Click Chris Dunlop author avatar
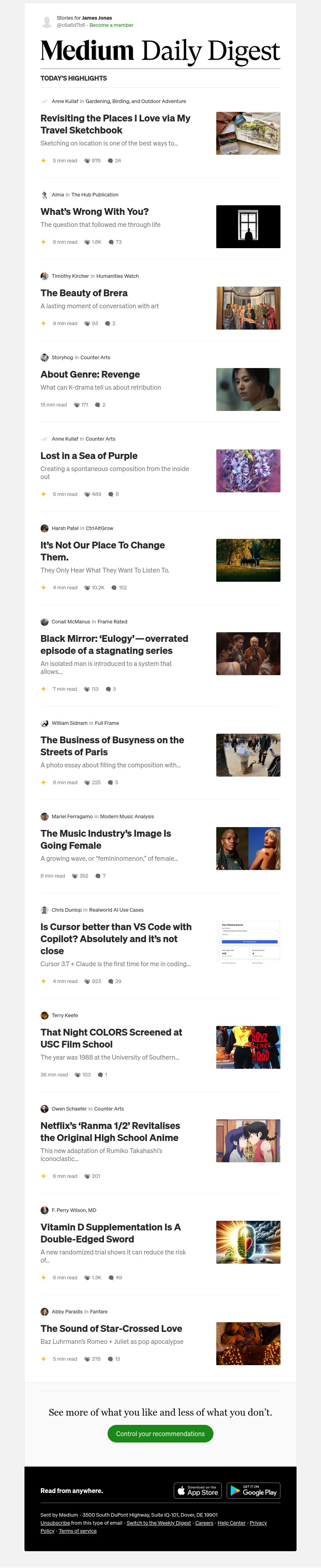Viewport: 321px width, 1568px height. pyautogui.click(x=44, y=910)
